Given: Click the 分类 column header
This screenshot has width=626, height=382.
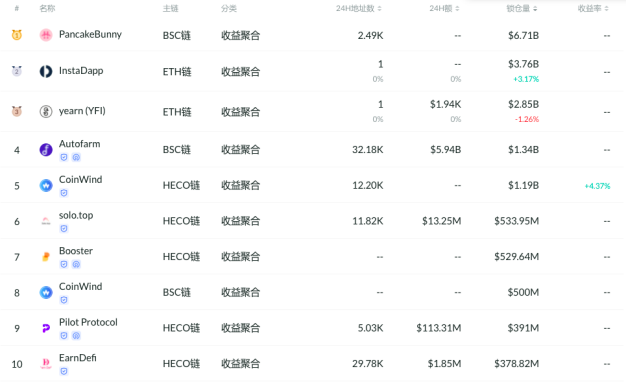Looking at the screenshot, I should click(x=229, y=8).
